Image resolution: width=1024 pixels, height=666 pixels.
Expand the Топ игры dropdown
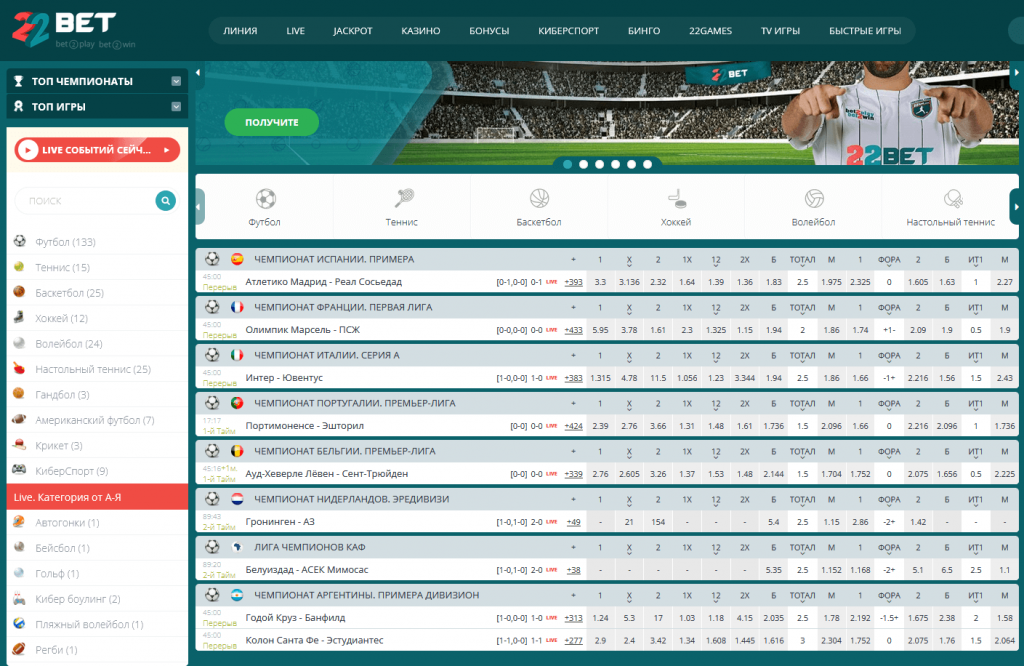click(x=176, y=107)
